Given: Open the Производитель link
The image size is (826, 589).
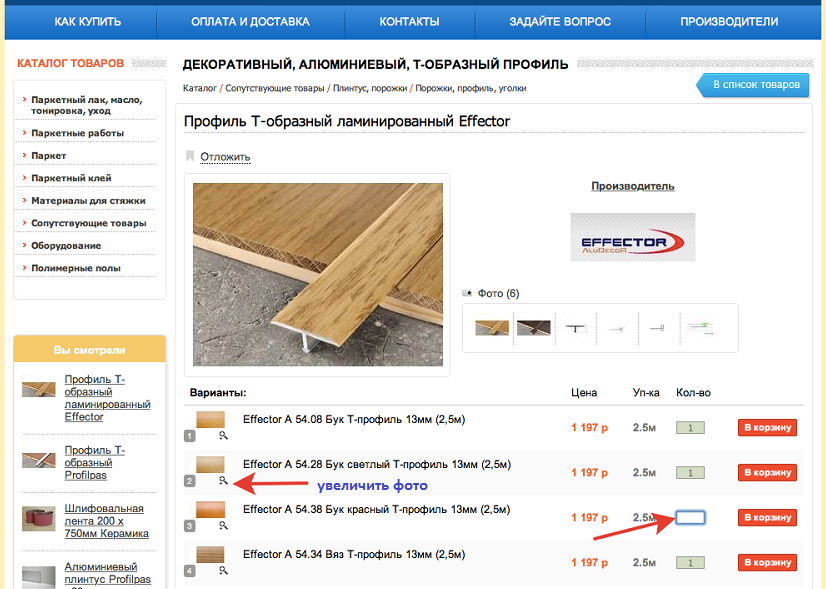Looking at the screenshot, I should tap(633, 186).
